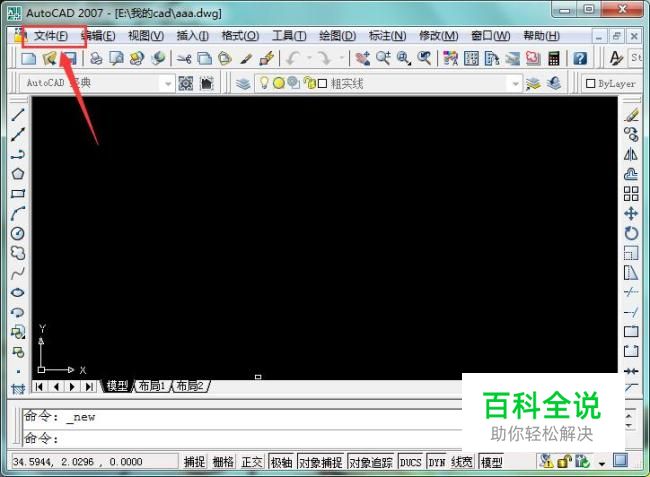The width and height of the screenshot is (650, 477).
Task: Click the Plot printer icon
Action: [x=96, y=58]
